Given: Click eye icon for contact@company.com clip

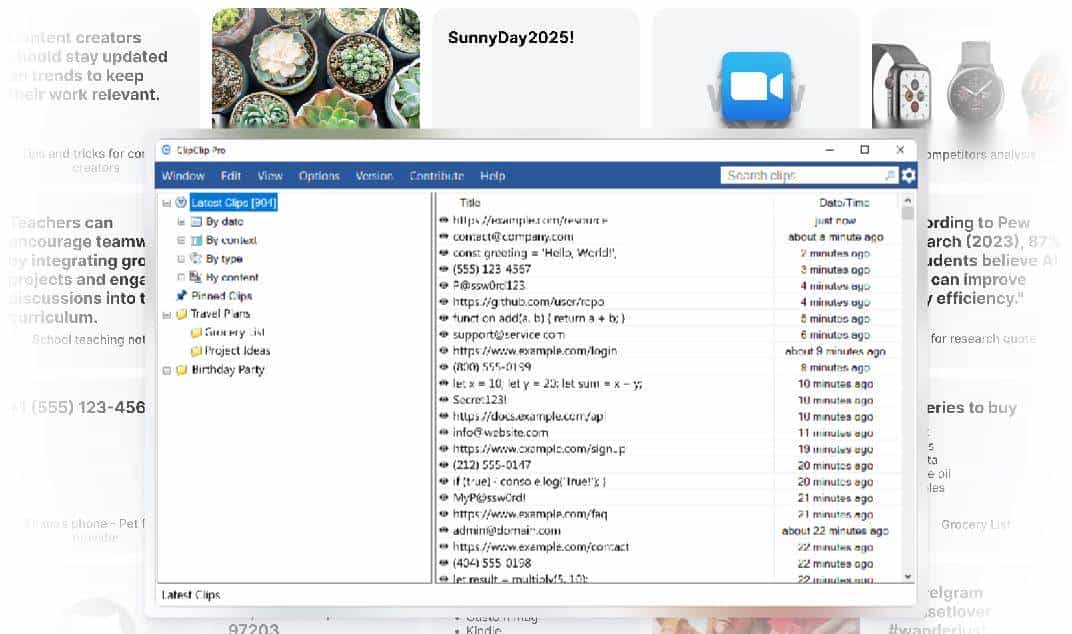Looking at the screenshot, I should [x=444, y=237].
